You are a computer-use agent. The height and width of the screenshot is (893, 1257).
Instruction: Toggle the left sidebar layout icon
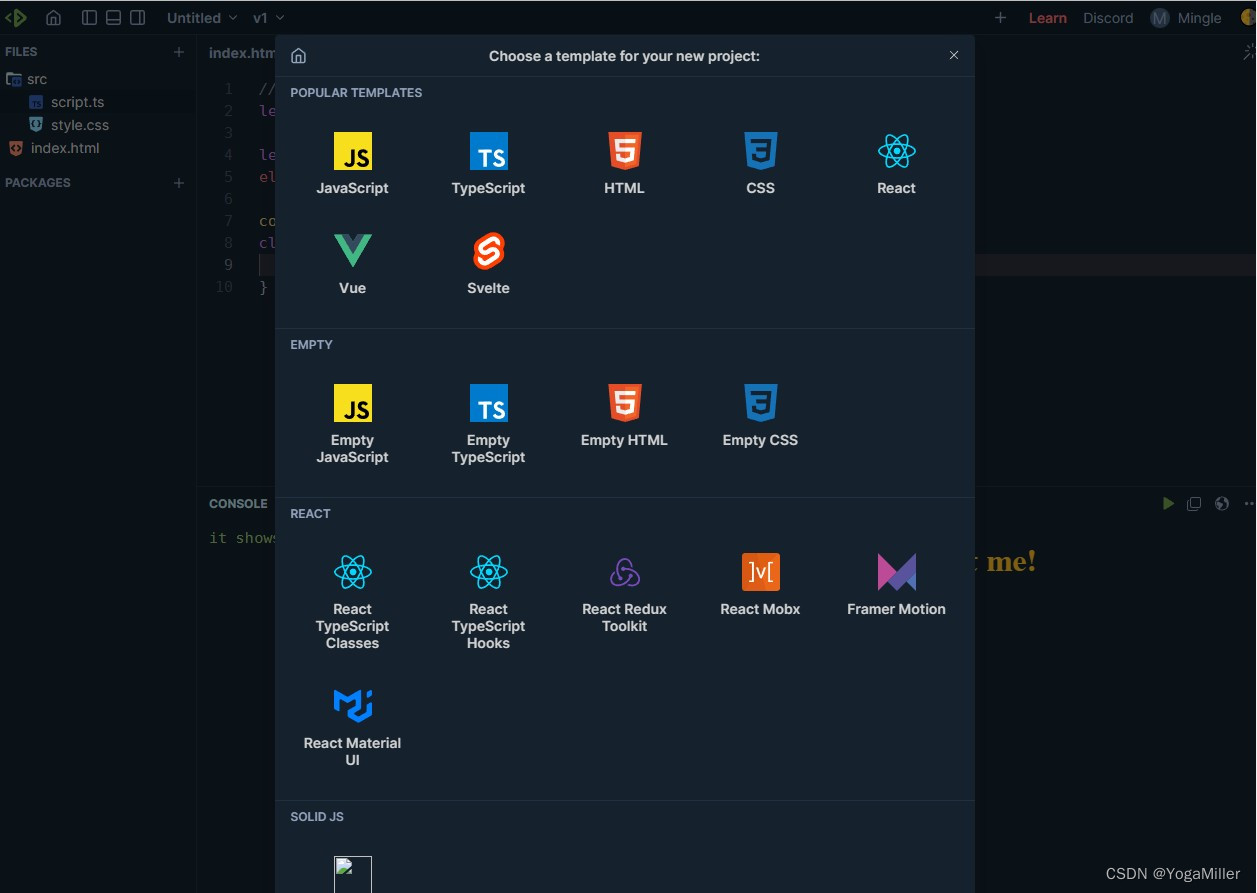tap(89, 18)
